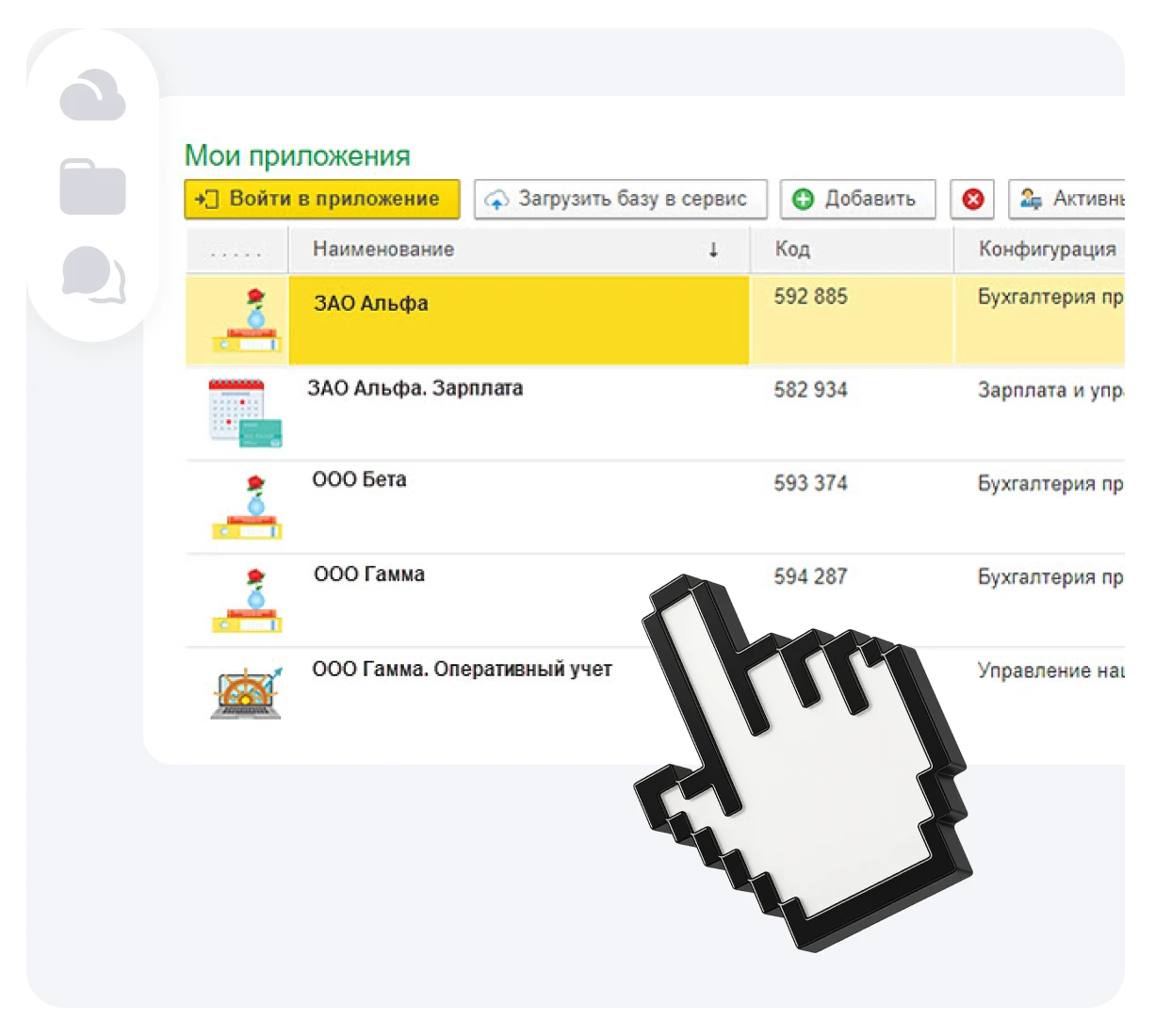Click the cloud icon in sidebar

pos(92,96)
